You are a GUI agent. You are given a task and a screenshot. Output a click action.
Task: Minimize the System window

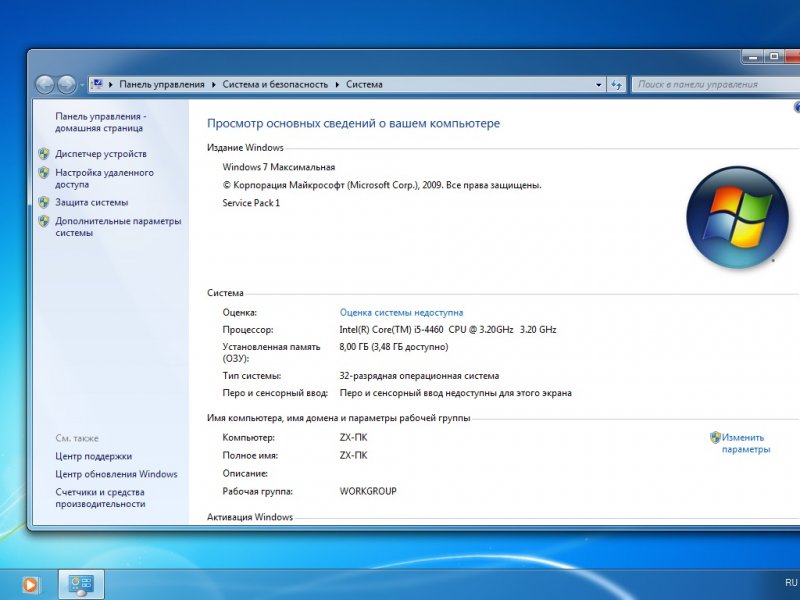point(753,56)
